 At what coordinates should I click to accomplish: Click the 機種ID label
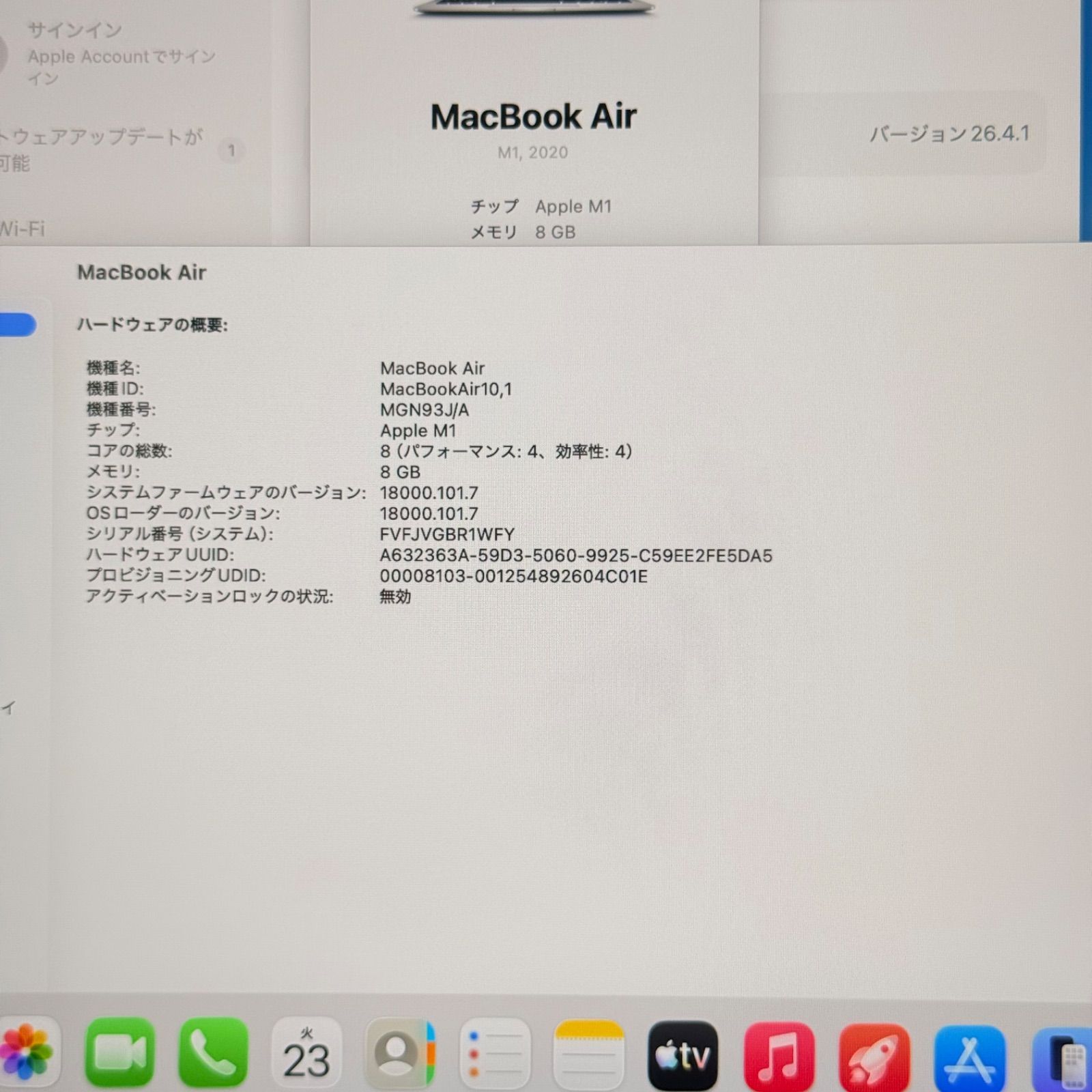pyautogui.click(x=115, y=389)
